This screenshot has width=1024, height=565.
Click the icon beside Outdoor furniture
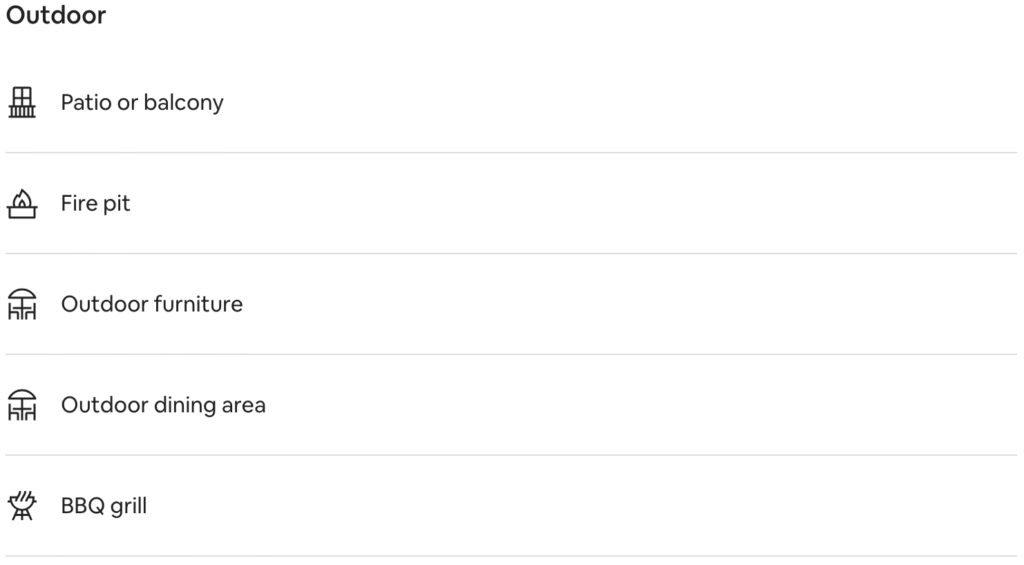coord(22,304)
